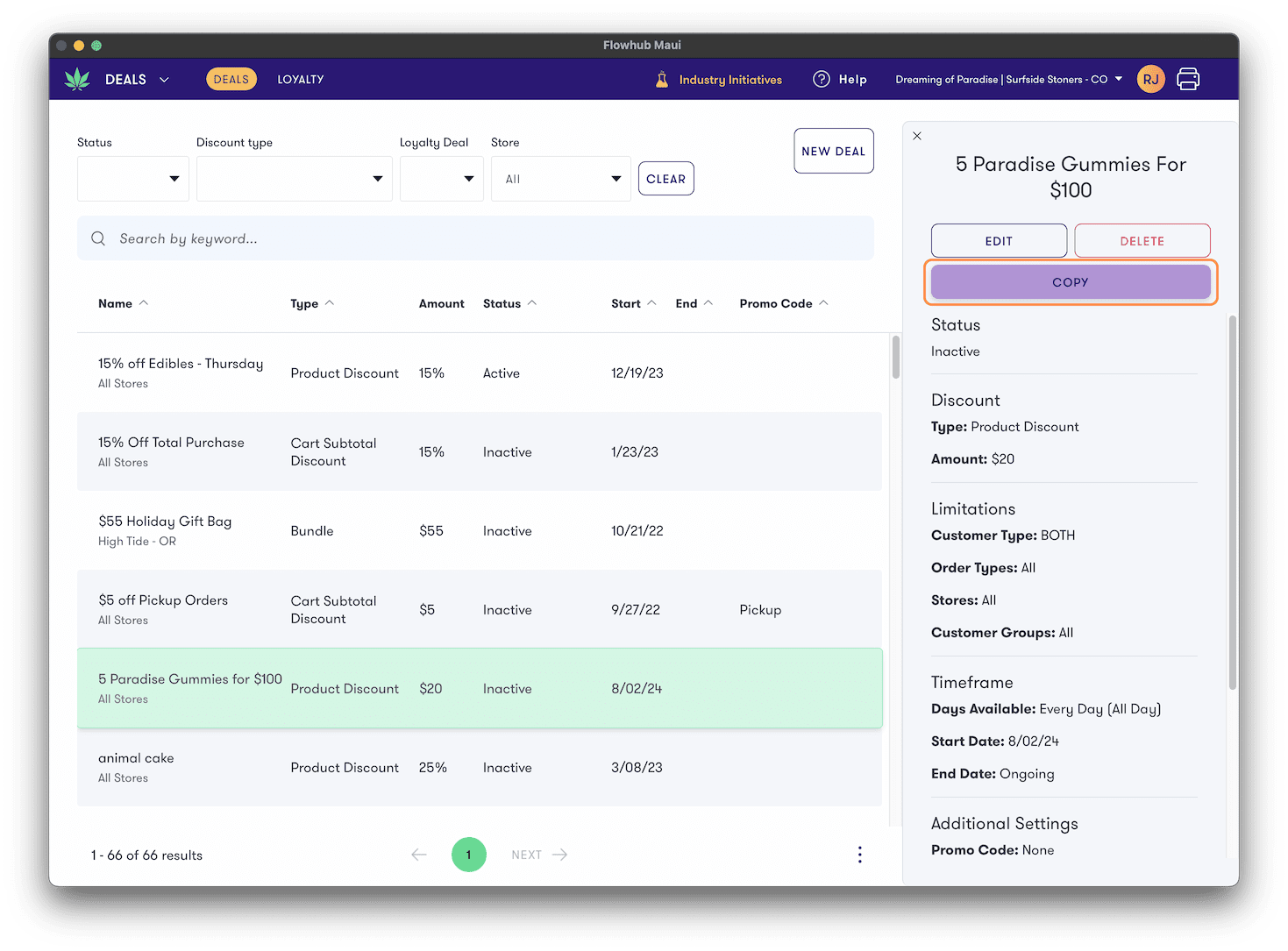The width and height of the screenshot is (1288, 951).
Task: Open the Status filter dropdown
Action: click(x=133, y=179)
